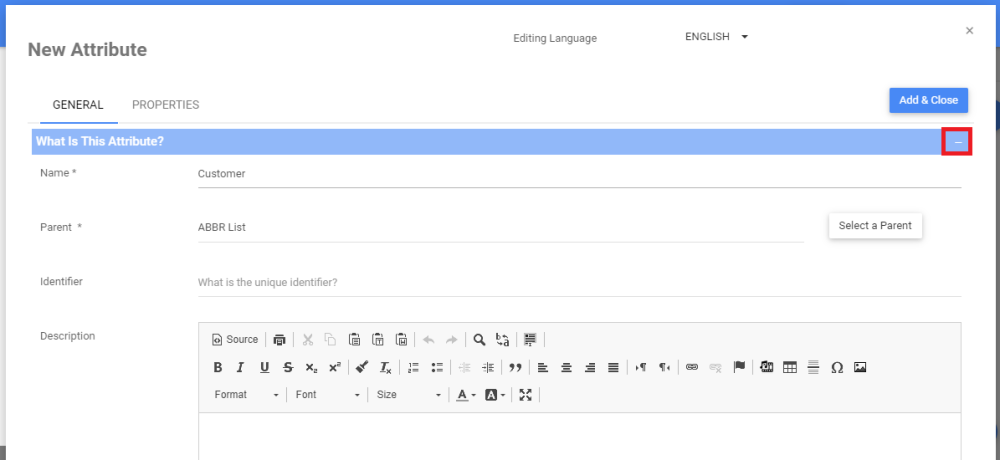Viewport: 1000px width, 460px height.
Task: Click the Redo arrow icon
Action: click(x=452, y=339)
